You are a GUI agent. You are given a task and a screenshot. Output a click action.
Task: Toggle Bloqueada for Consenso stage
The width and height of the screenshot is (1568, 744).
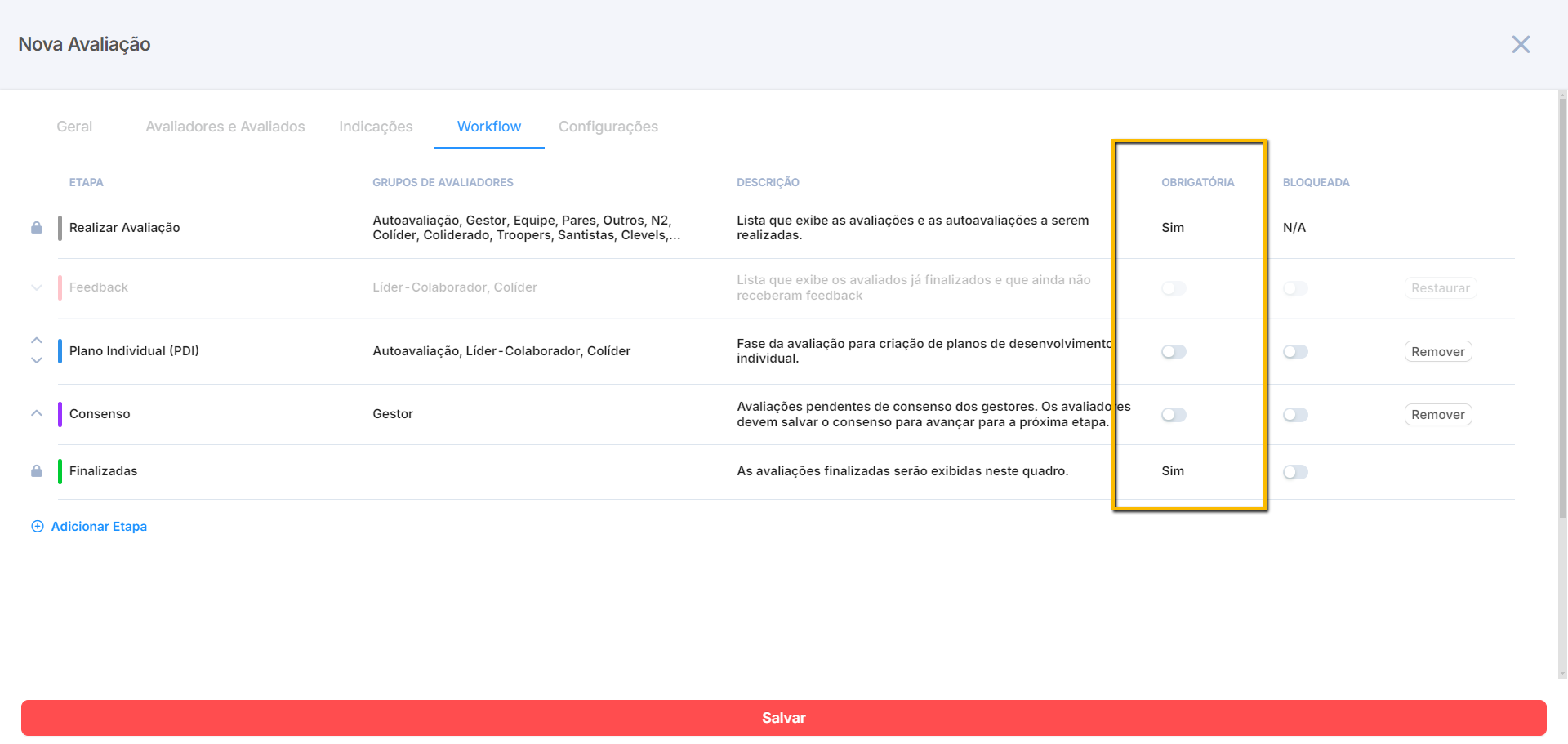coord(1295,415)
